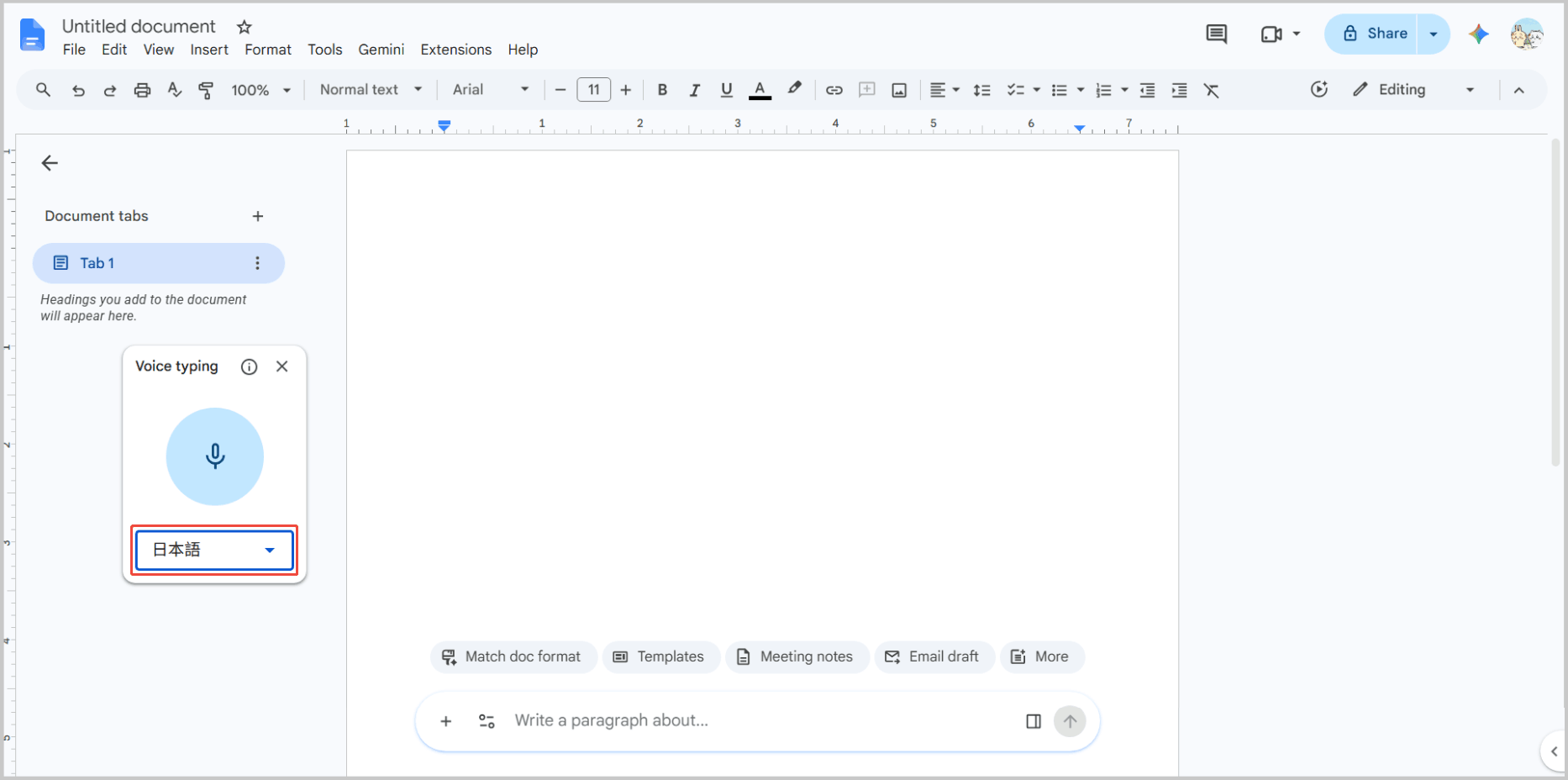Open the Gemini menu
The image size is (1568, 780).
point(381,50)
